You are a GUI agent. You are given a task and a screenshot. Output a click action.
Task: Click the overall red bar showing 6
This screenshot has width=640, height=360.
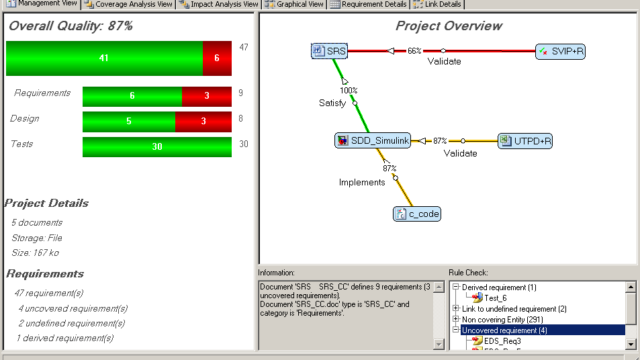[x=217, y=58]
